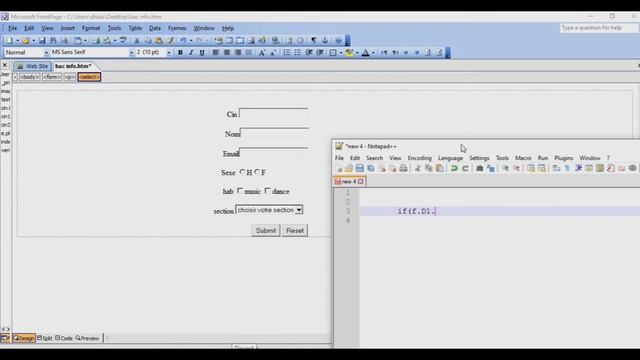Click Undo icon in FrontPage toolbar
Screen dimensions: 640x360
click(x=183, y=40)
